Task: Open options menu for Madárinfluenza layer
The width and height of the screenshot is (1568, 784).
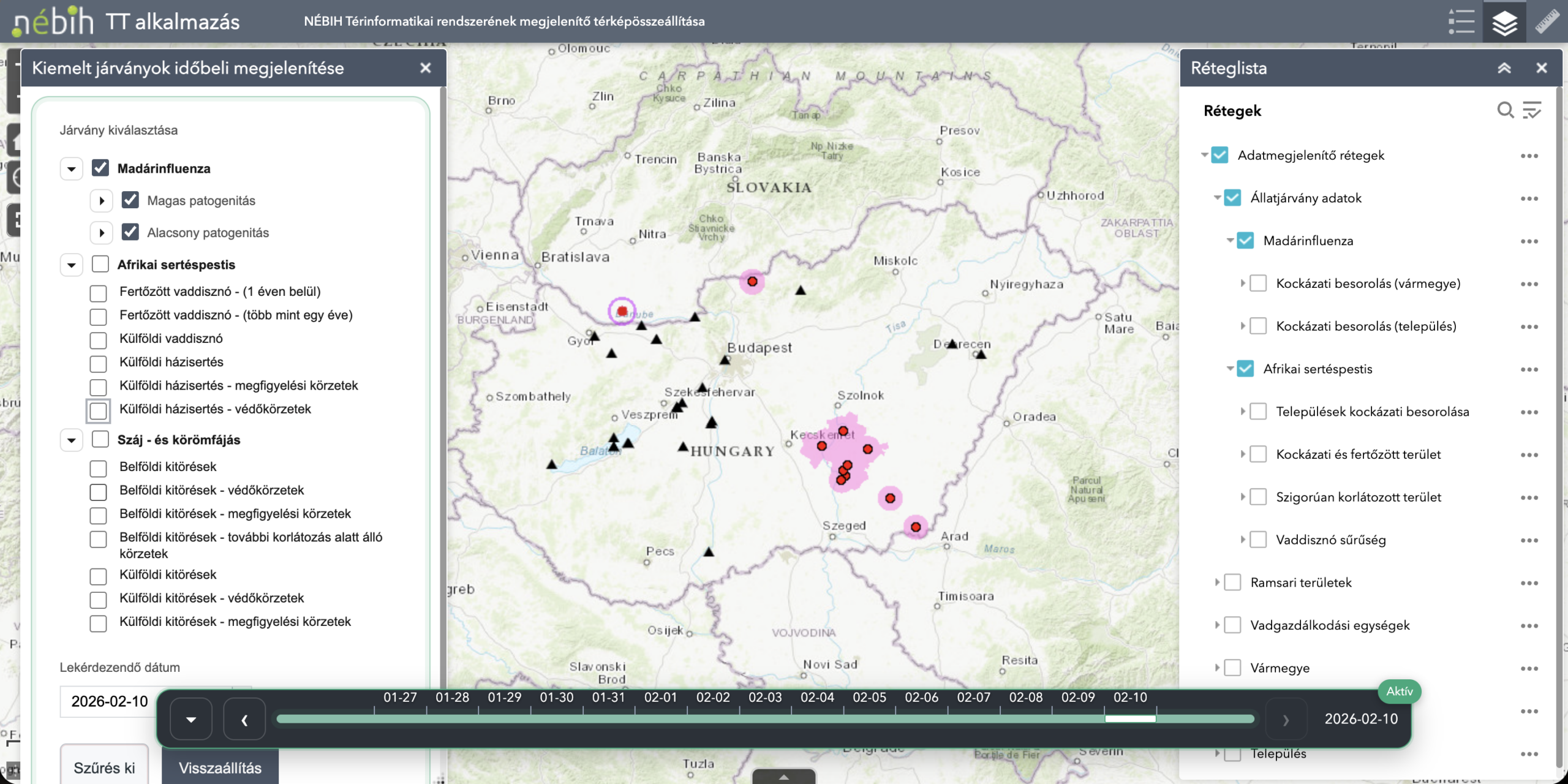Action: click(x=1529, y=241)
